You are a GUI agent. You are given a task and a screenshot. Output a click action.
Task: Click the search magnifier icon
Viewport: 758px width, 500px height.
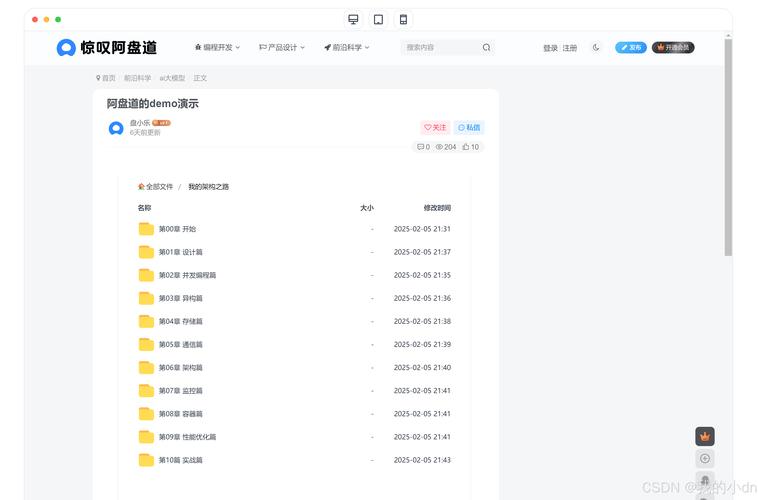click(486, 47)
